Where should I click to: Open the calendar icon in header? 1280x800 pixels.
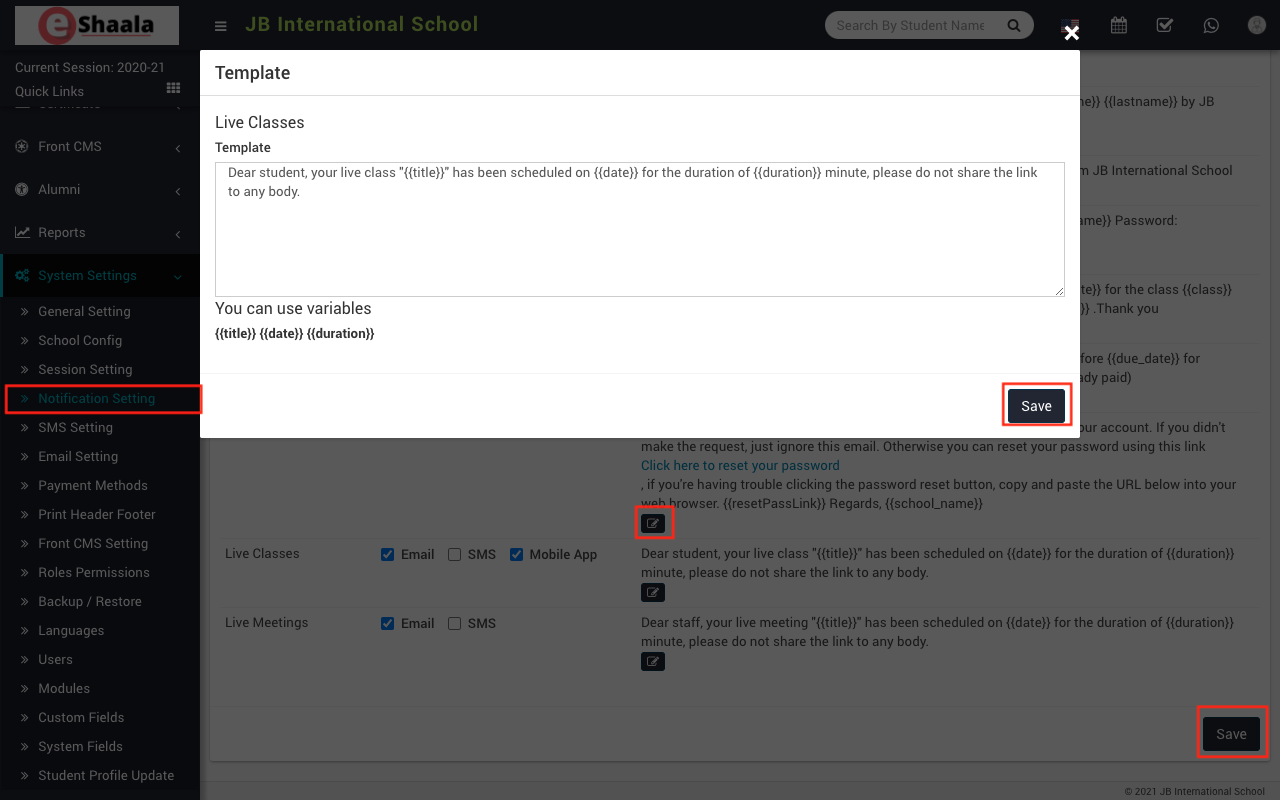(x=1118, y=26)
